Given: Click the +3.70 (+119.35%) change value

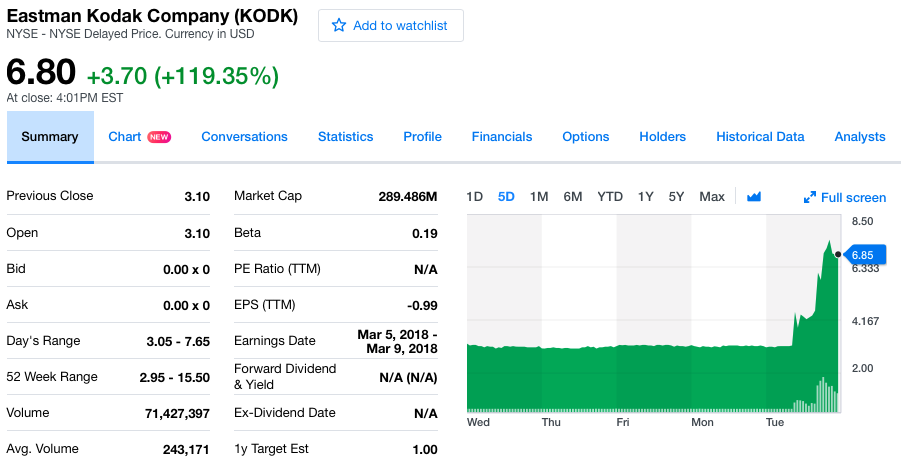Looking at the screenshot, I should tap(183, 76).
